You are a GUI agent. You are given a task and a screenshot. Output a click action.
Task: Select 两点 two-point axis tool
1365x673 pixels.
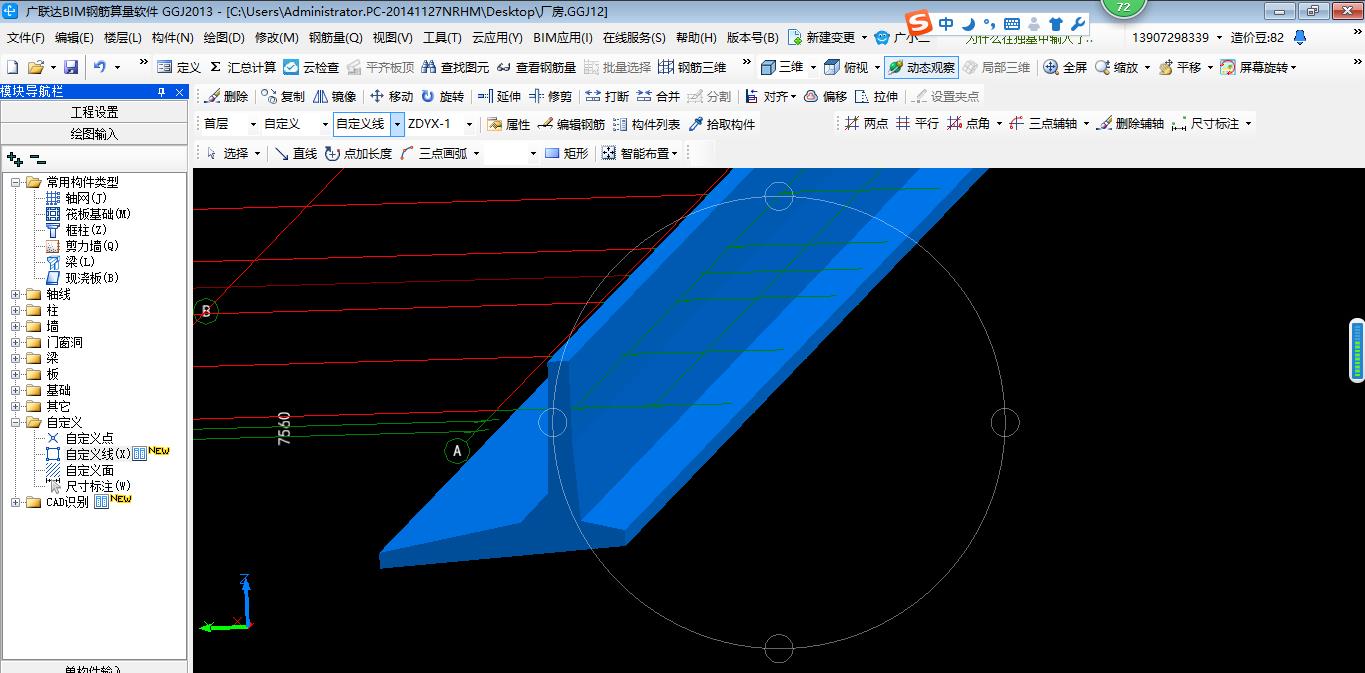tap(866, 124)
